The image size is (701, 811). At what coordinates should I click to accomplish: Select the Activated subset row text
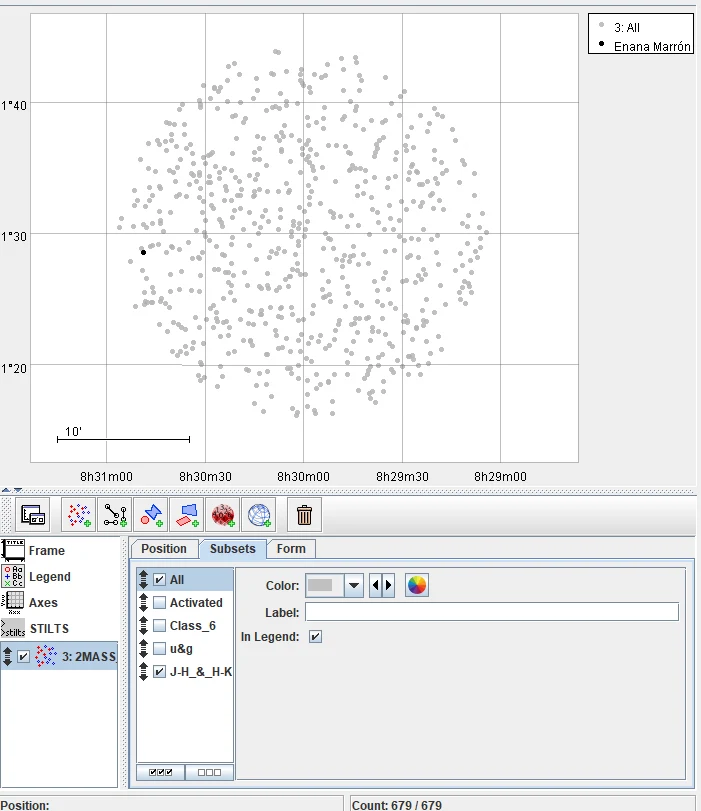pyautogui.click(x=196, y=603)
